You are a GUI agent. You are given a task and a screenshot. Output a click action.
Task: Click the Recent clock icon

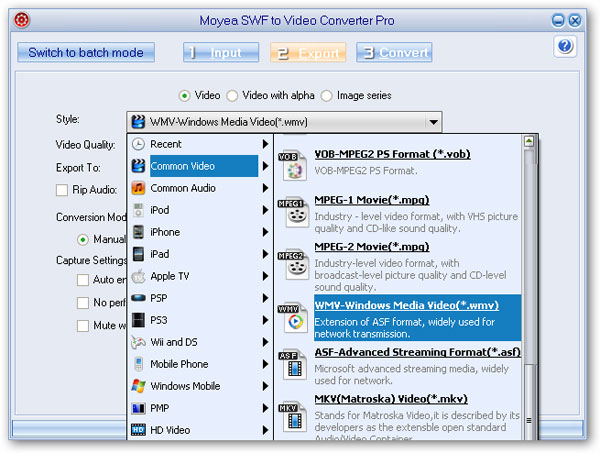click(138, 144)
